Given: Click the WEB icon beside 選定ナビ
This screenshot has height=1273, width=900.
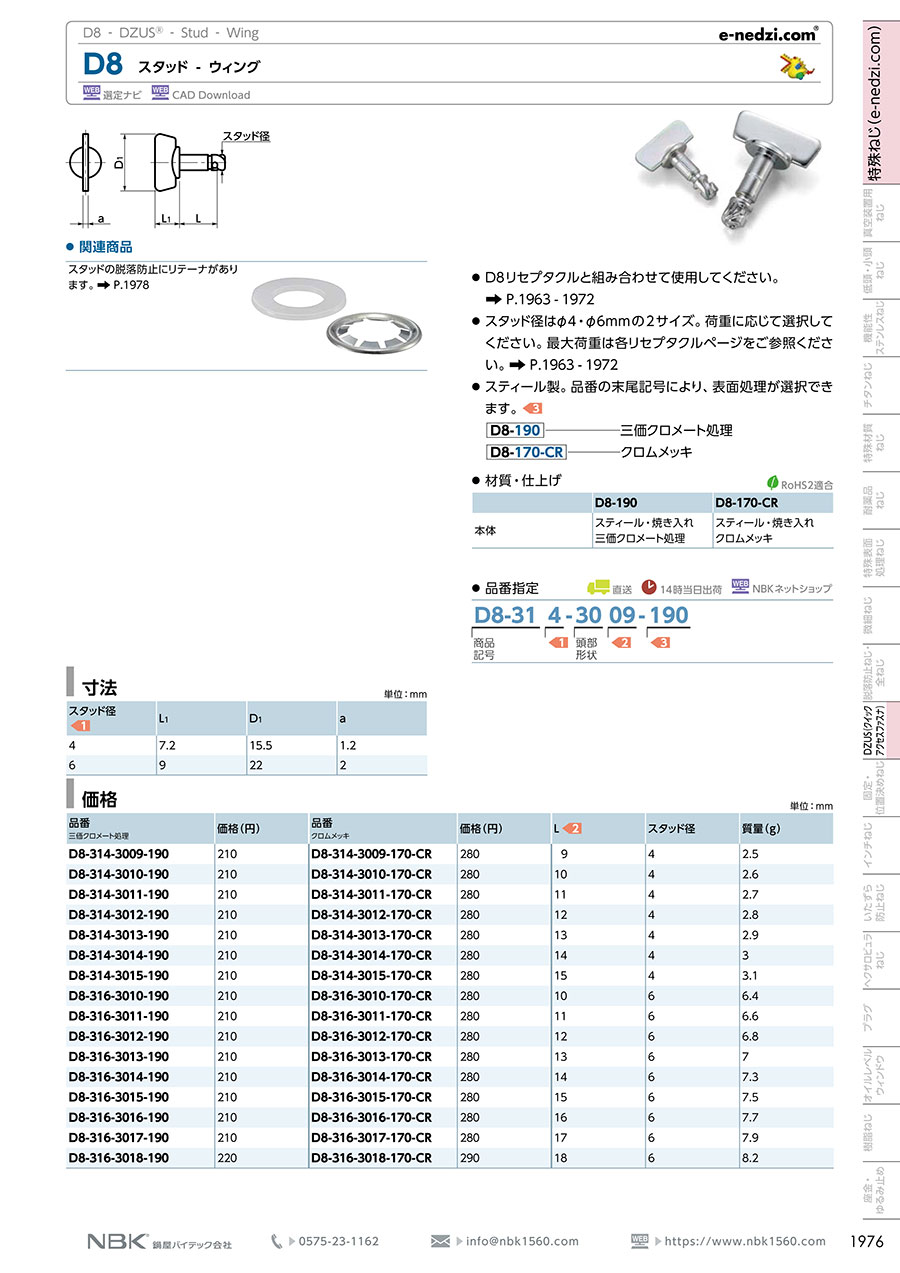Looking at the screenshot, I should (x=91, y=92).
